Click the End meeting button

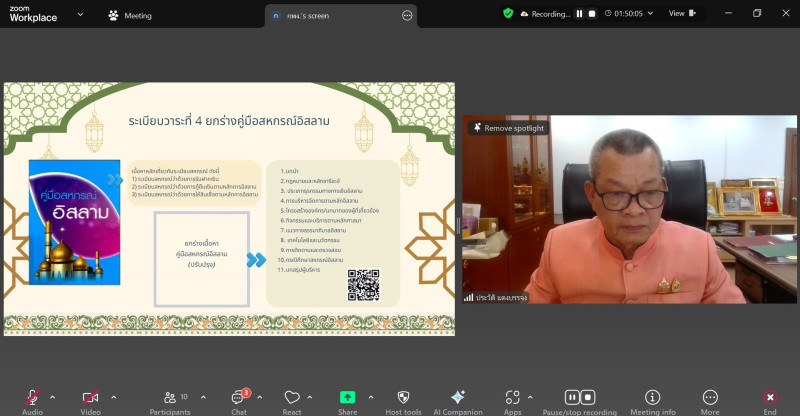769,397
